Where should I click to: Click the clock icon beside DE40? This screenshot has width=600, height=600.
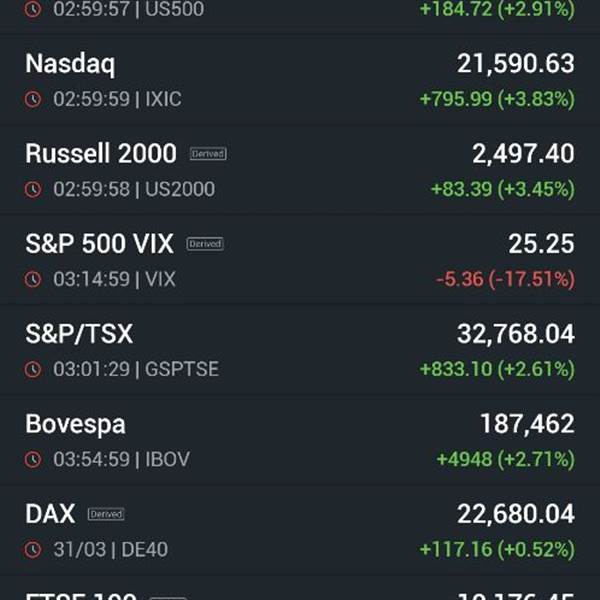pyautogui.click(x=33, y=549)
